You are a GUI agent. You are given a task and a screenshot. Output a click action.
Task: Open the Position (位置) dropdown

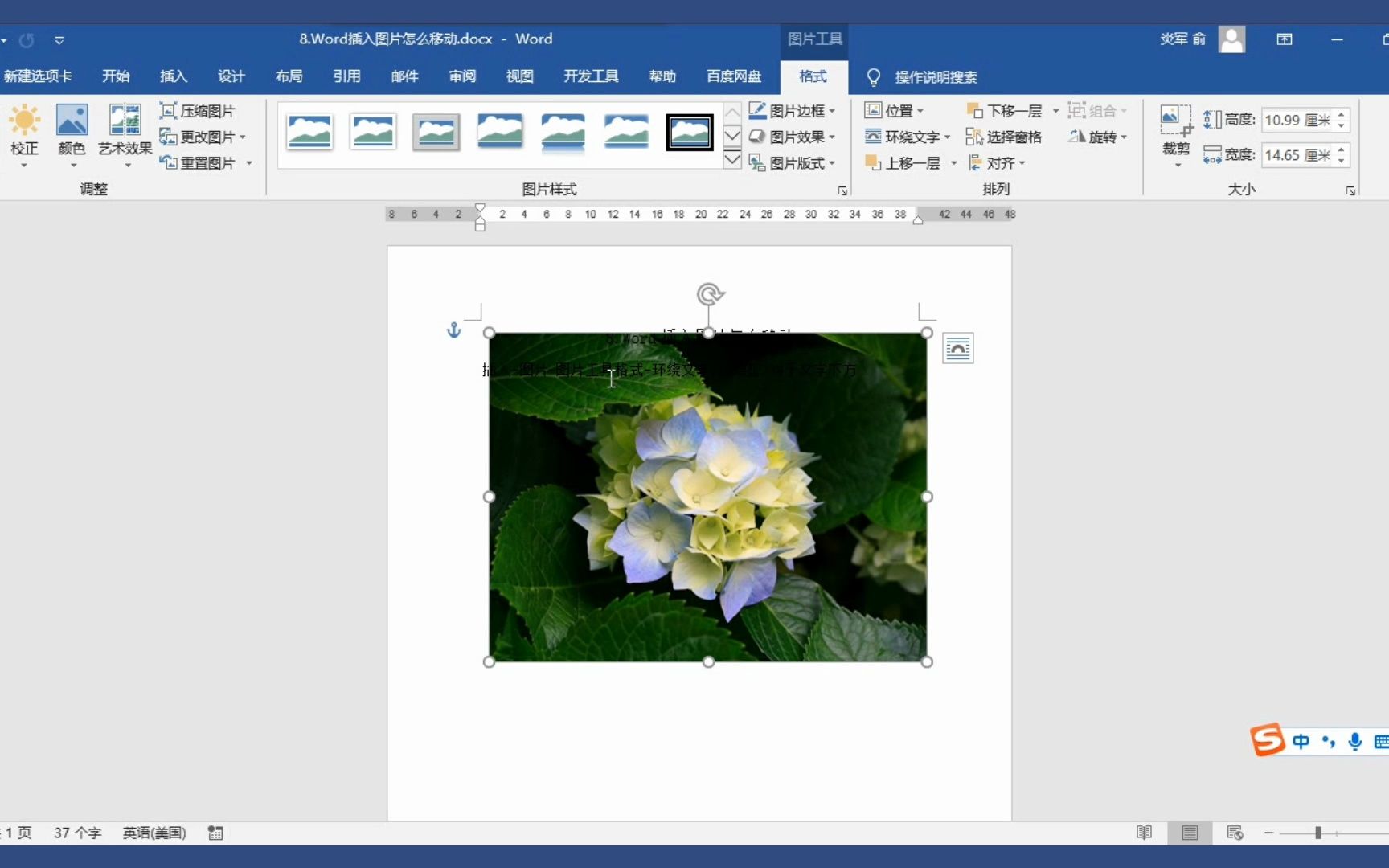coord(894,111)
